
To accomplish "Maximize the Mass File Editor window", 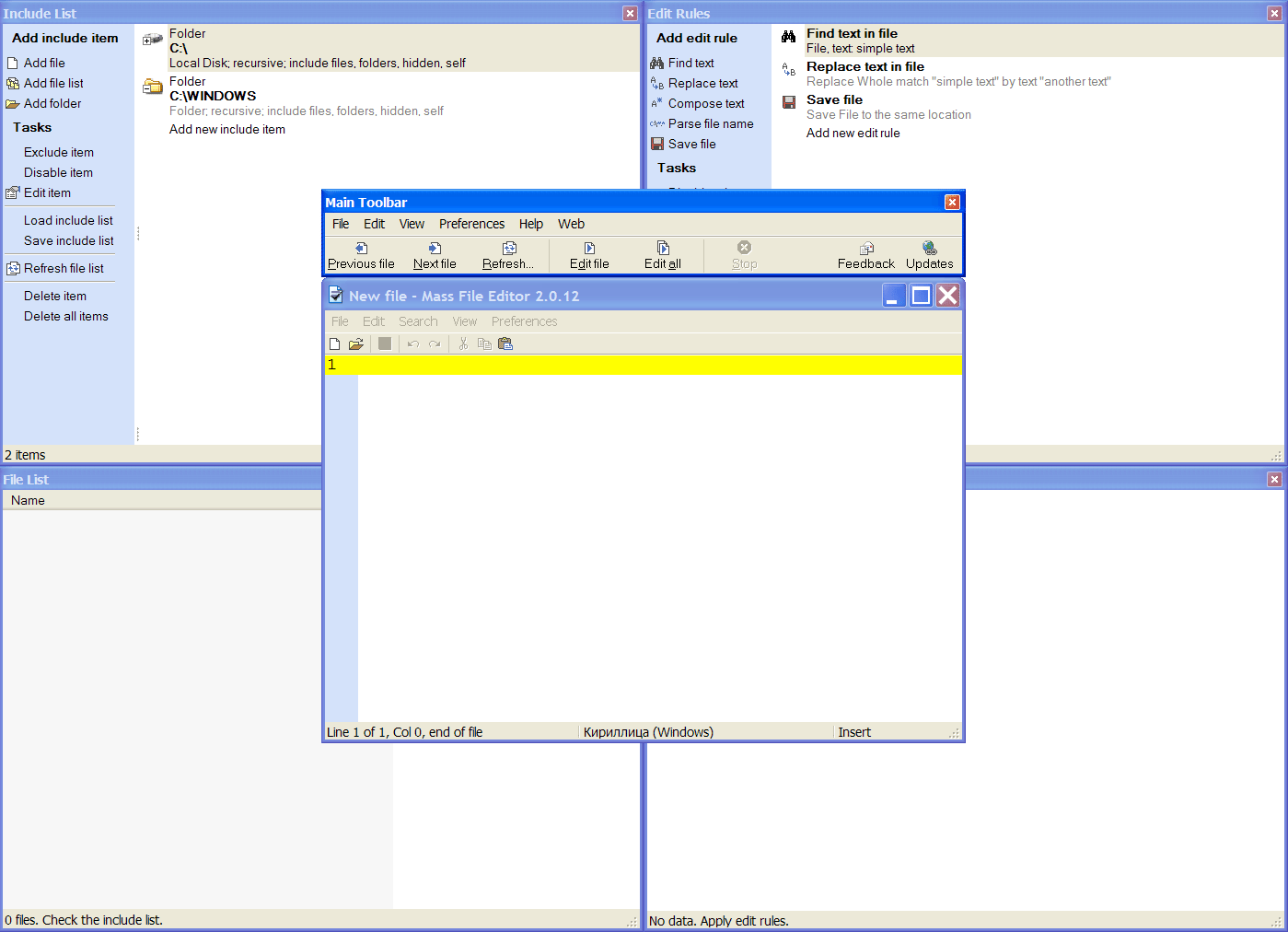I will (x=921, y=296).
